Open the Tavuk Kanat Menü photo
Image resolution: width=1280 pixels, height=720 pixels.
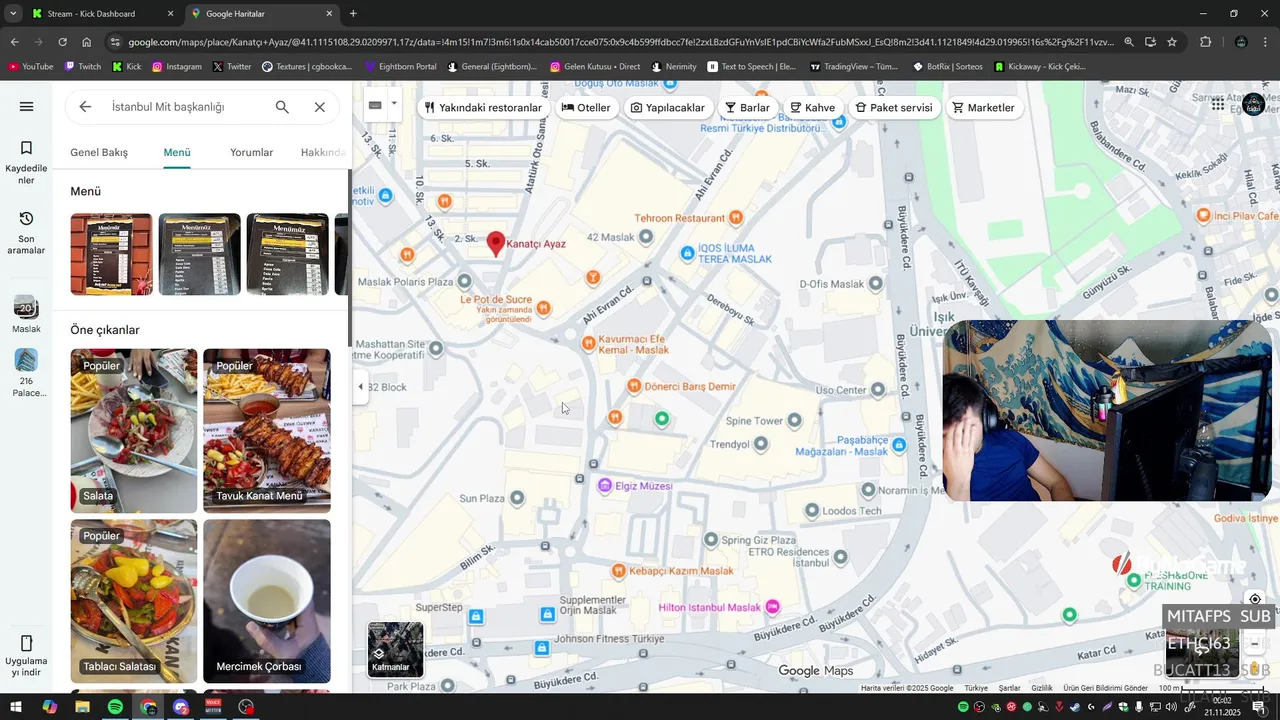pos(267,431)
